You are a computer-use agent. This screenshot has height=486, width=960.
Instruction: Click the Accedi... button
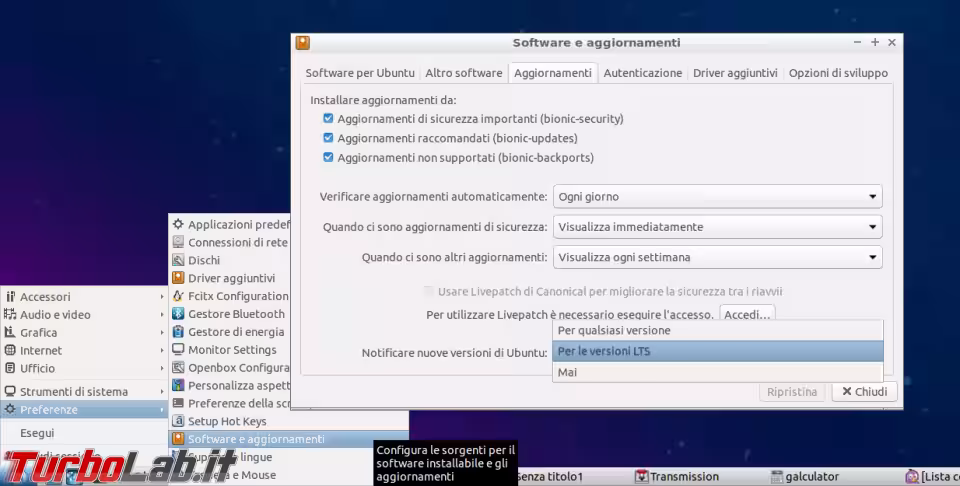click(747, 315)
